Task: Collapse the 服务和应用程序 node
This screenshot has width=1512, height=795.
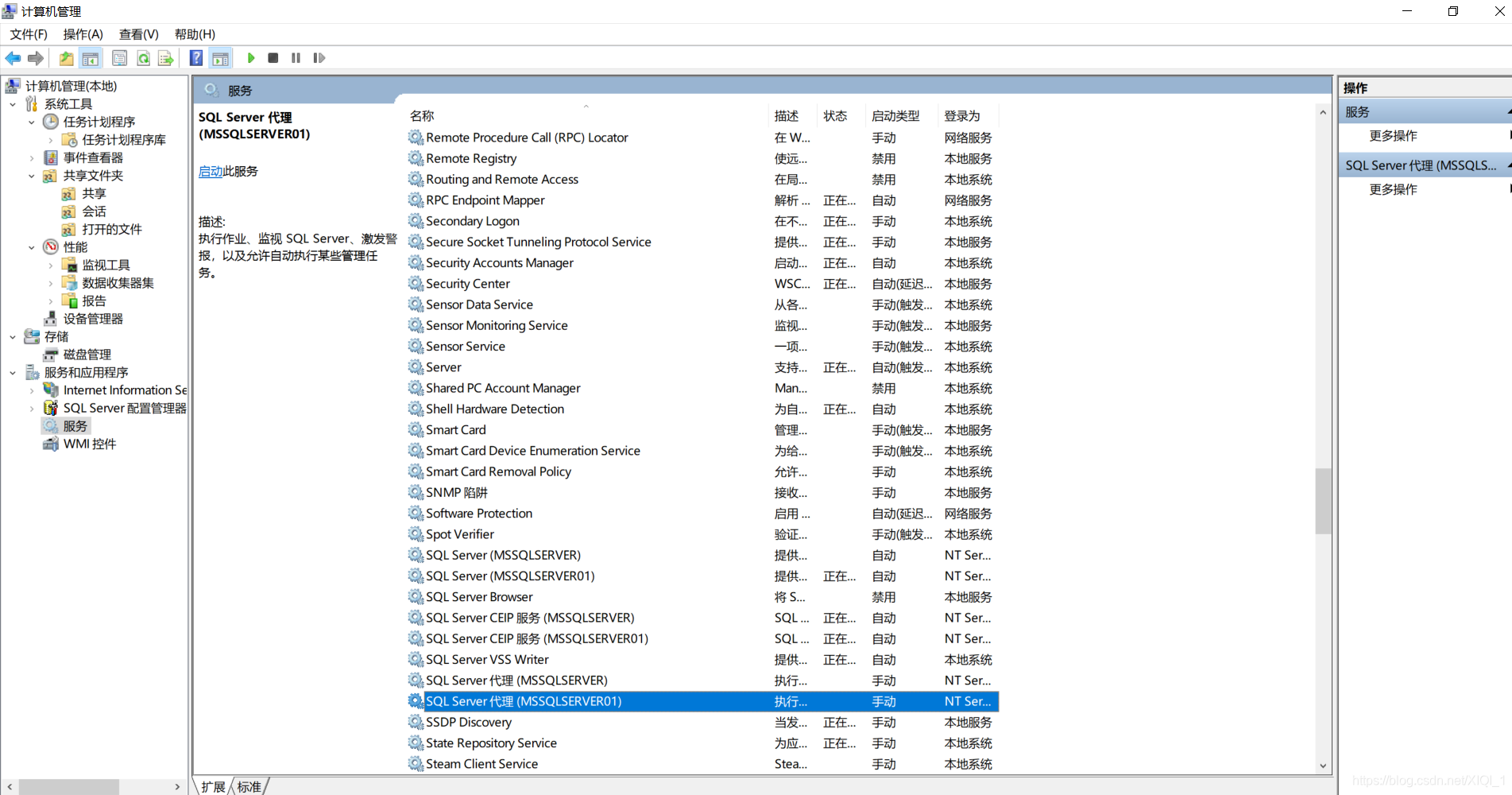Action: [x=13, y=372]
